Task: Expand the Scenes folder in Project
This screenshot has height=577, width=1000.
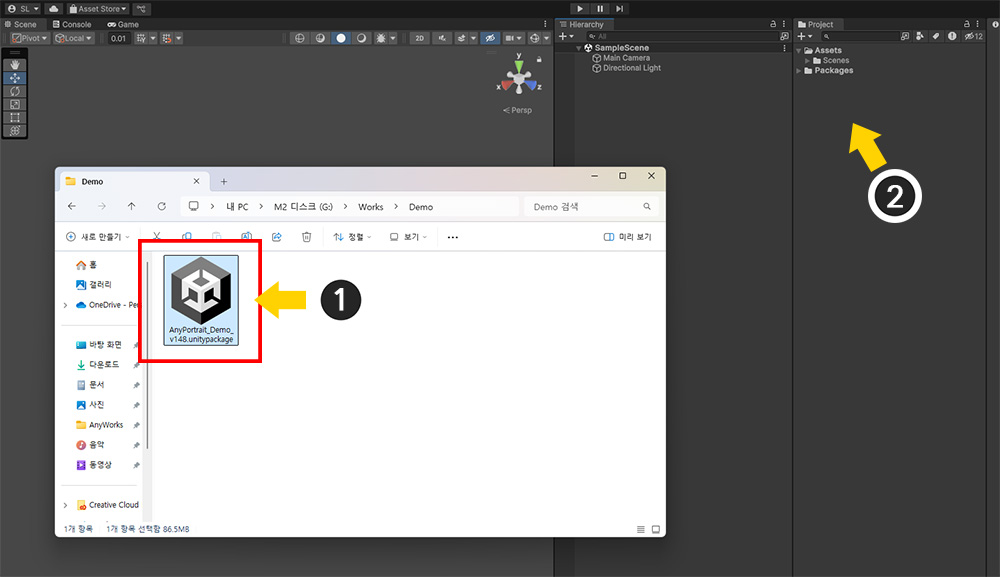Action: click(x=807, y=61)
